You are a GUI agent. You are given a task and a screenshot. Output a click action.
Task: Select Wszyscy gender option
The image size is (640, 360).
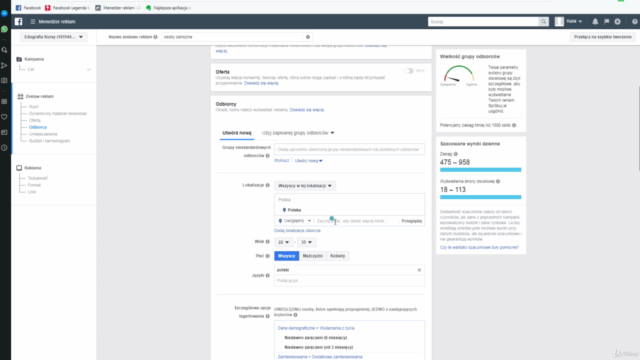point(287,256)
